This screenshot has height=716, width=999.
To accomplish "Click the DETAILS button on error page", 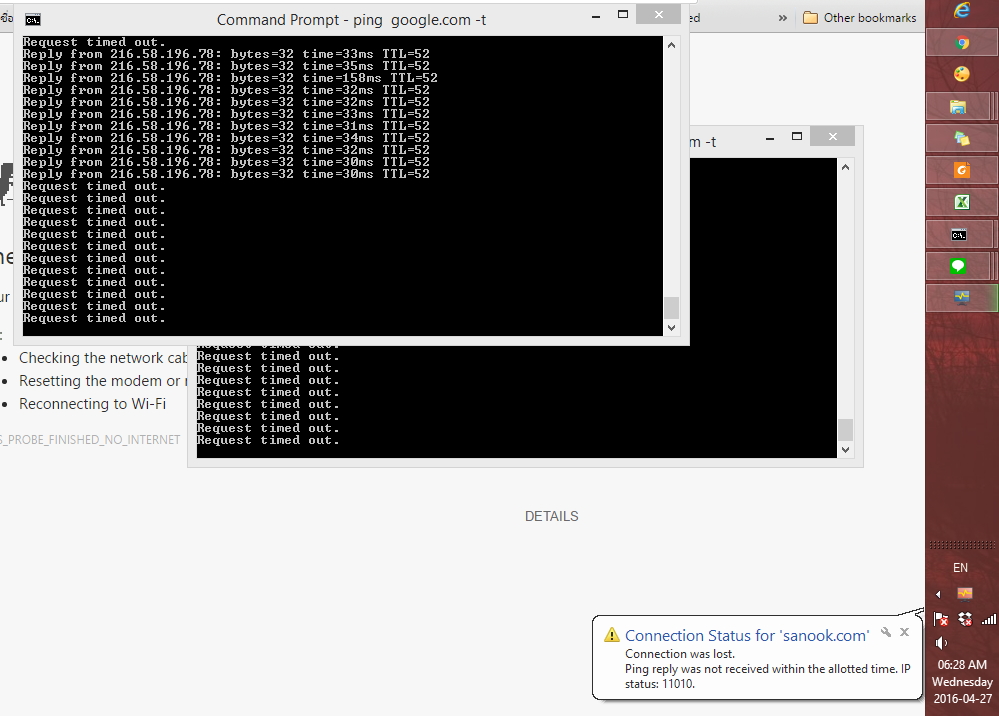I will point(551,516).
